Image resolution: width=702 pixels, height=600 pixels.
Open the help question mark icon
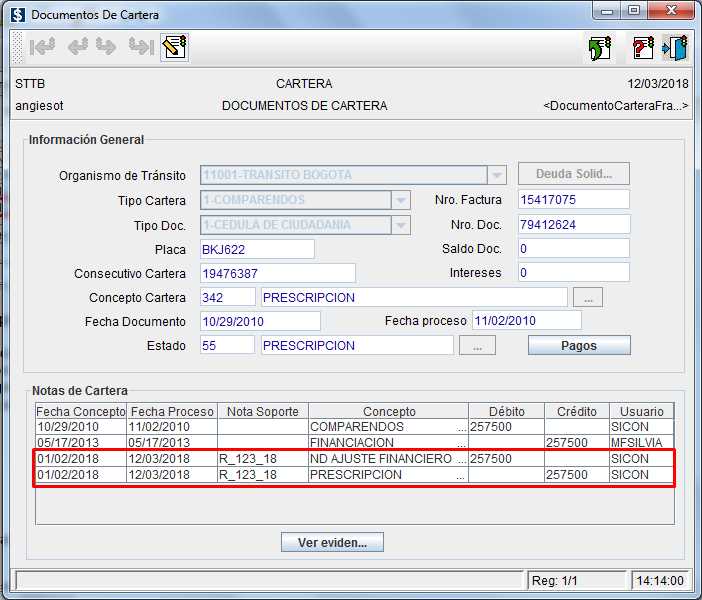pos(643,48)
